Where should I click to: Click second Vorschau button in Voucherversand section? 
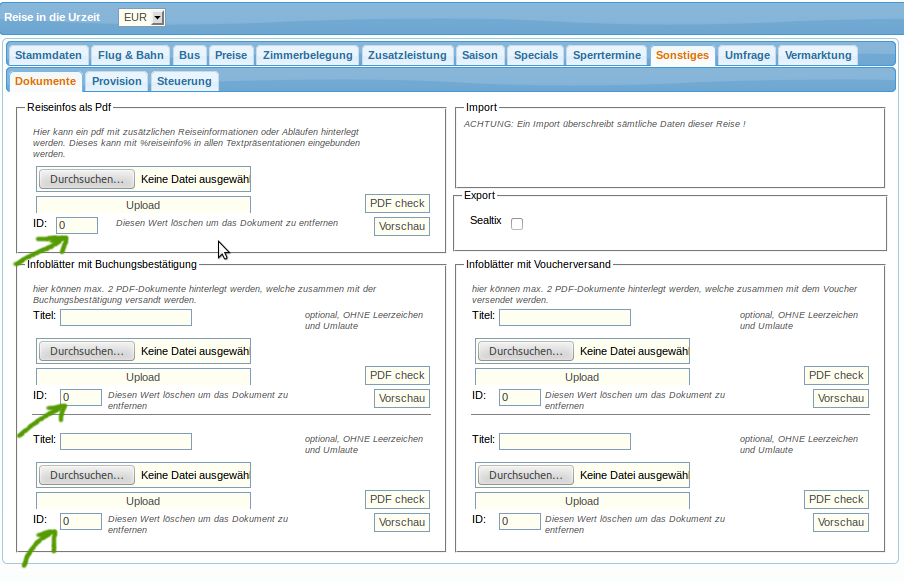pyautogui.click(x=841, y=522)
